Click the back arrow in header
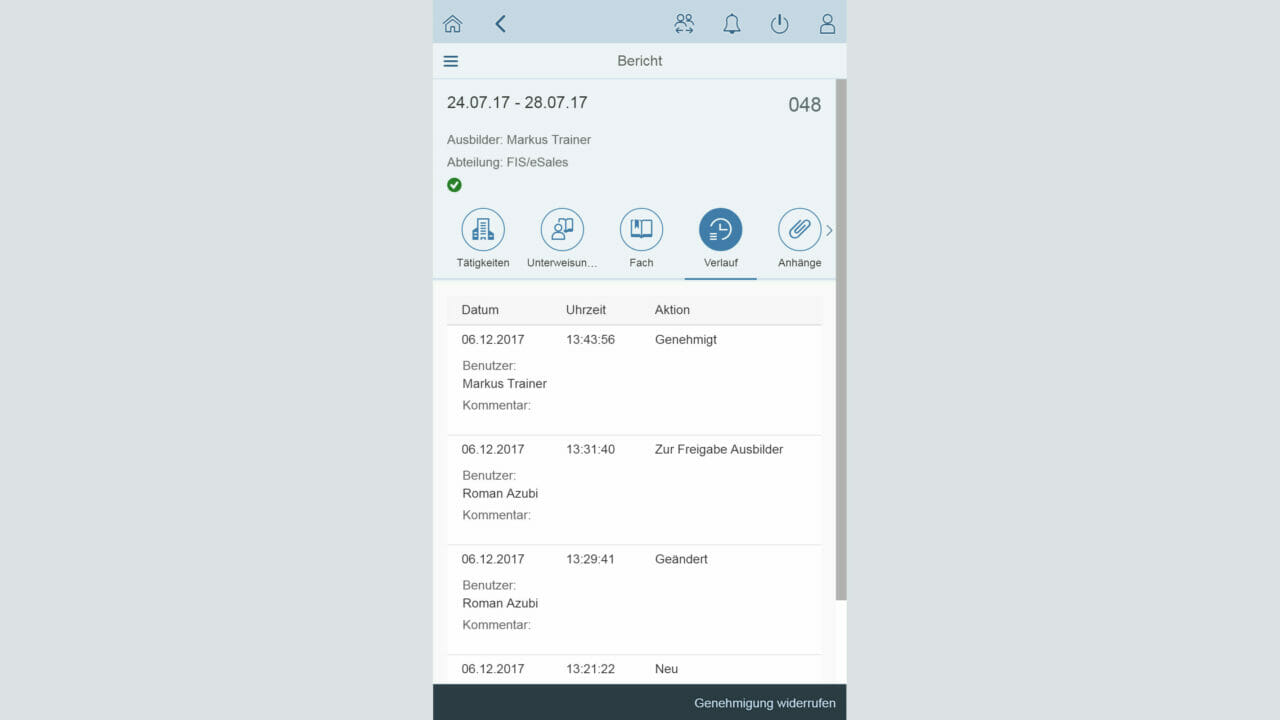 pyautogui.click(x=500, y=24)
